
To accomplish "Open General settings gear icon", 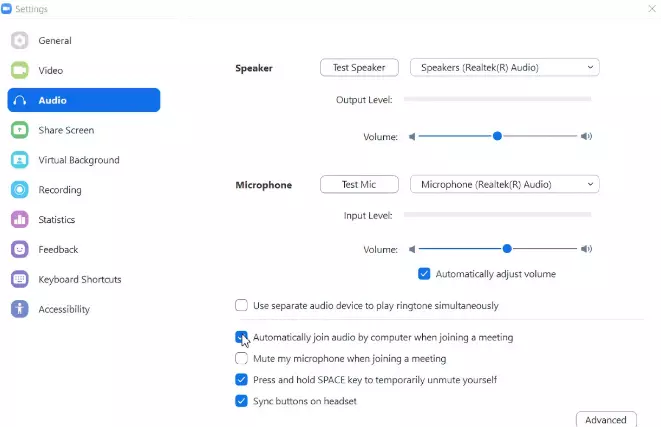I will tap(19, 40).
